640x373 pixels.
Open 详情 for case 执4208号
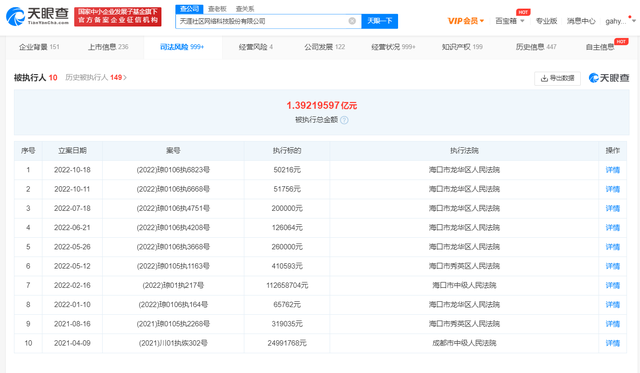click(x=613, y=227)
